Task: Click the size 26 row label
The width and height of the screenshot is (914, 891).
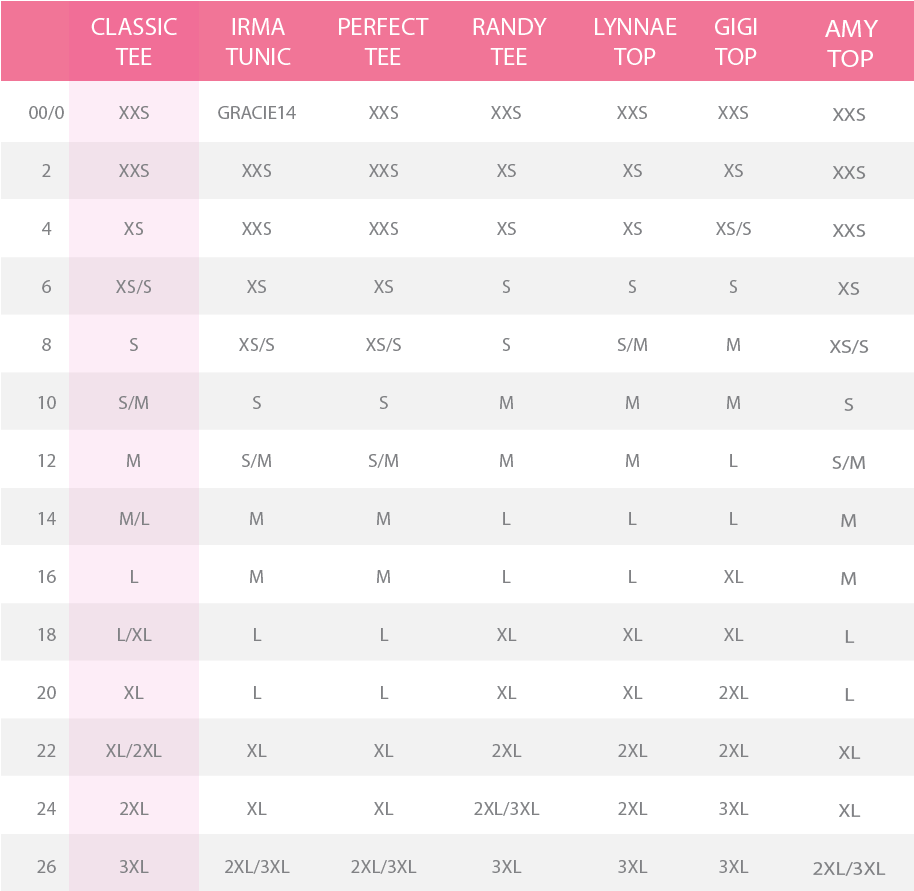Action: (46, 867)
